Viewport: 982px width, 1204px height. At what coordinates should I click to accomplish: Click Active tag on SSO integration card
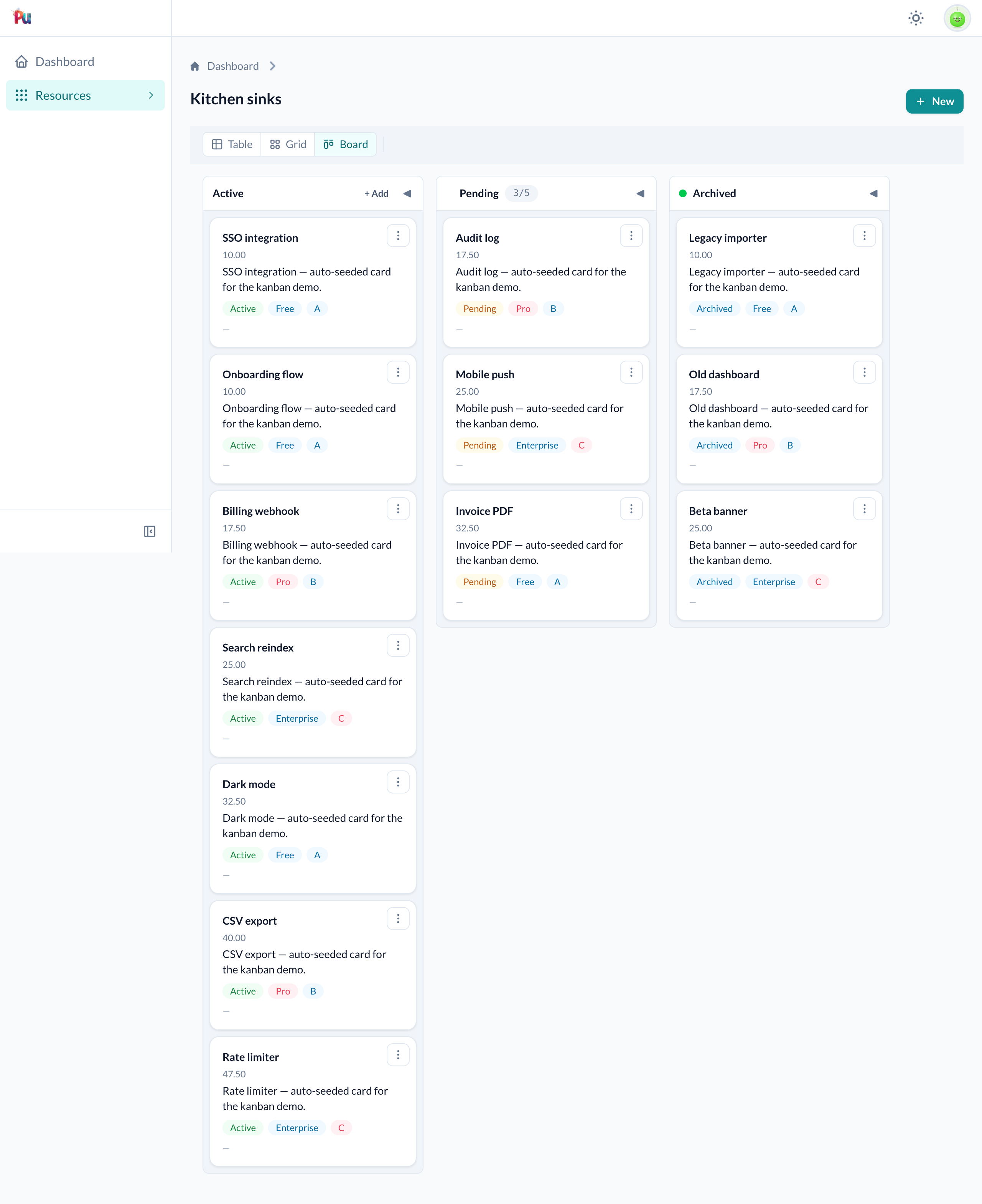243,309
